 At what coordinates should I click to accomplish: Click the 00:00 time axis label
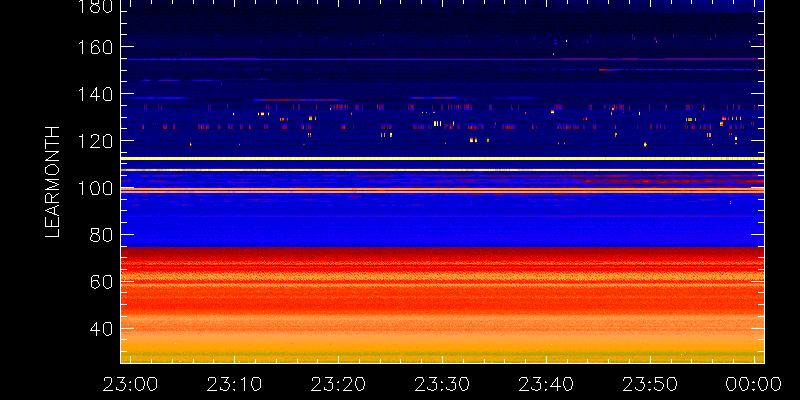coord(754,384)
